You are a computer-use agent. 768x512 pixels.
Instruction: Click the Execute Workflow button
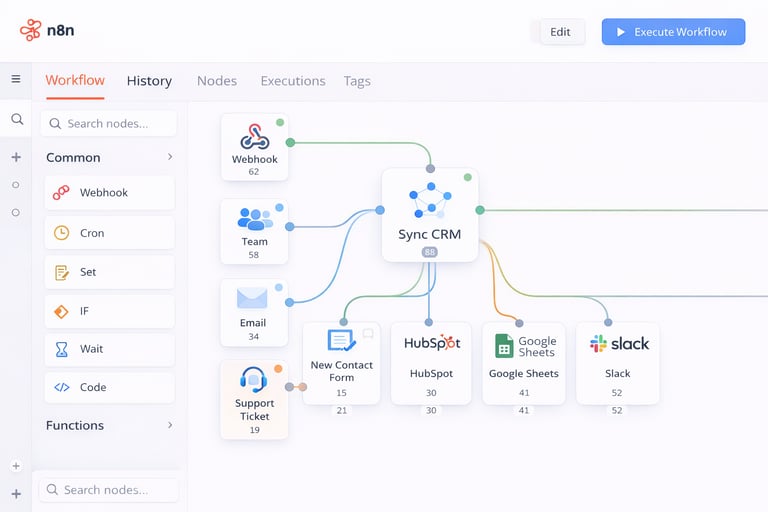pos(673,32)
